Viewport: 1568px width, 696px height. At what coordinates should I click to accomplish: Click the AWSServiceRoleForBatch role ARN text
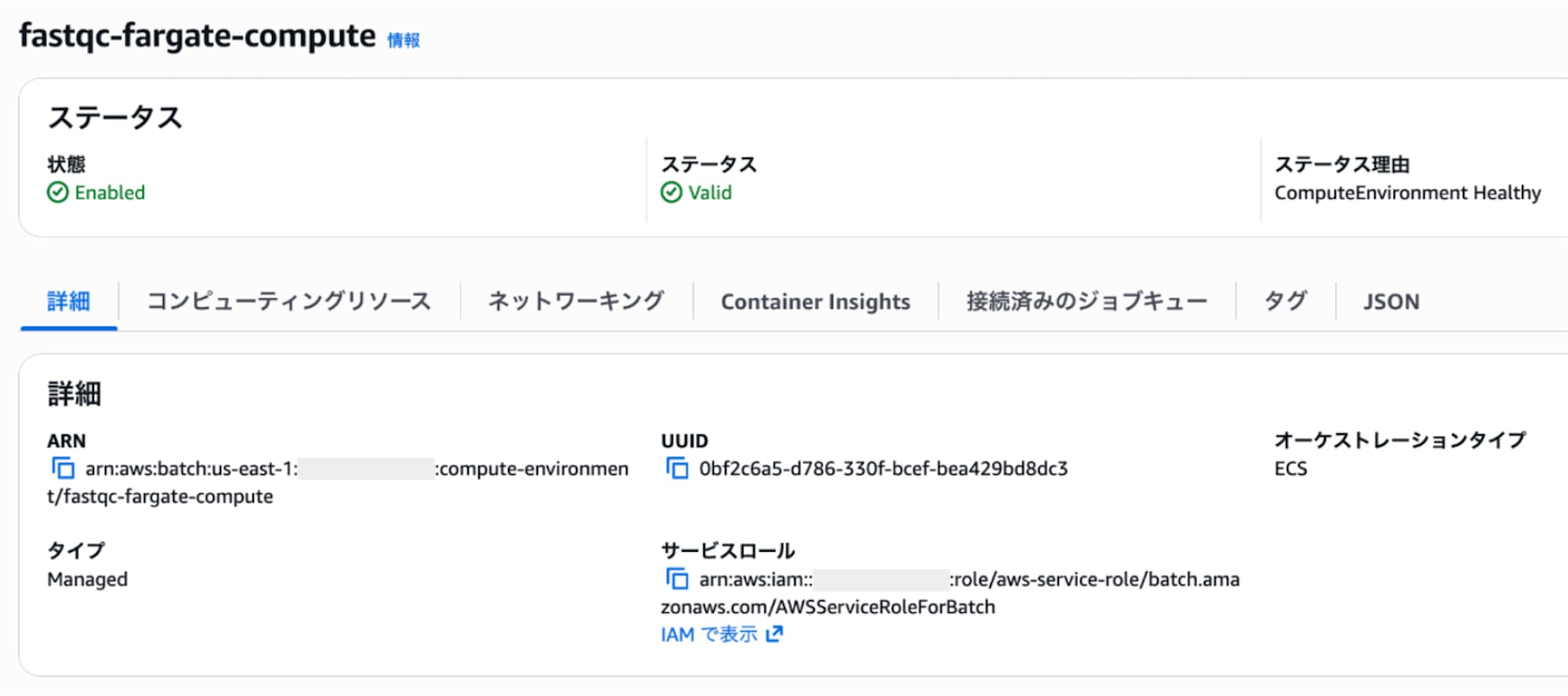pyautogui.click(x=950, y=593)
